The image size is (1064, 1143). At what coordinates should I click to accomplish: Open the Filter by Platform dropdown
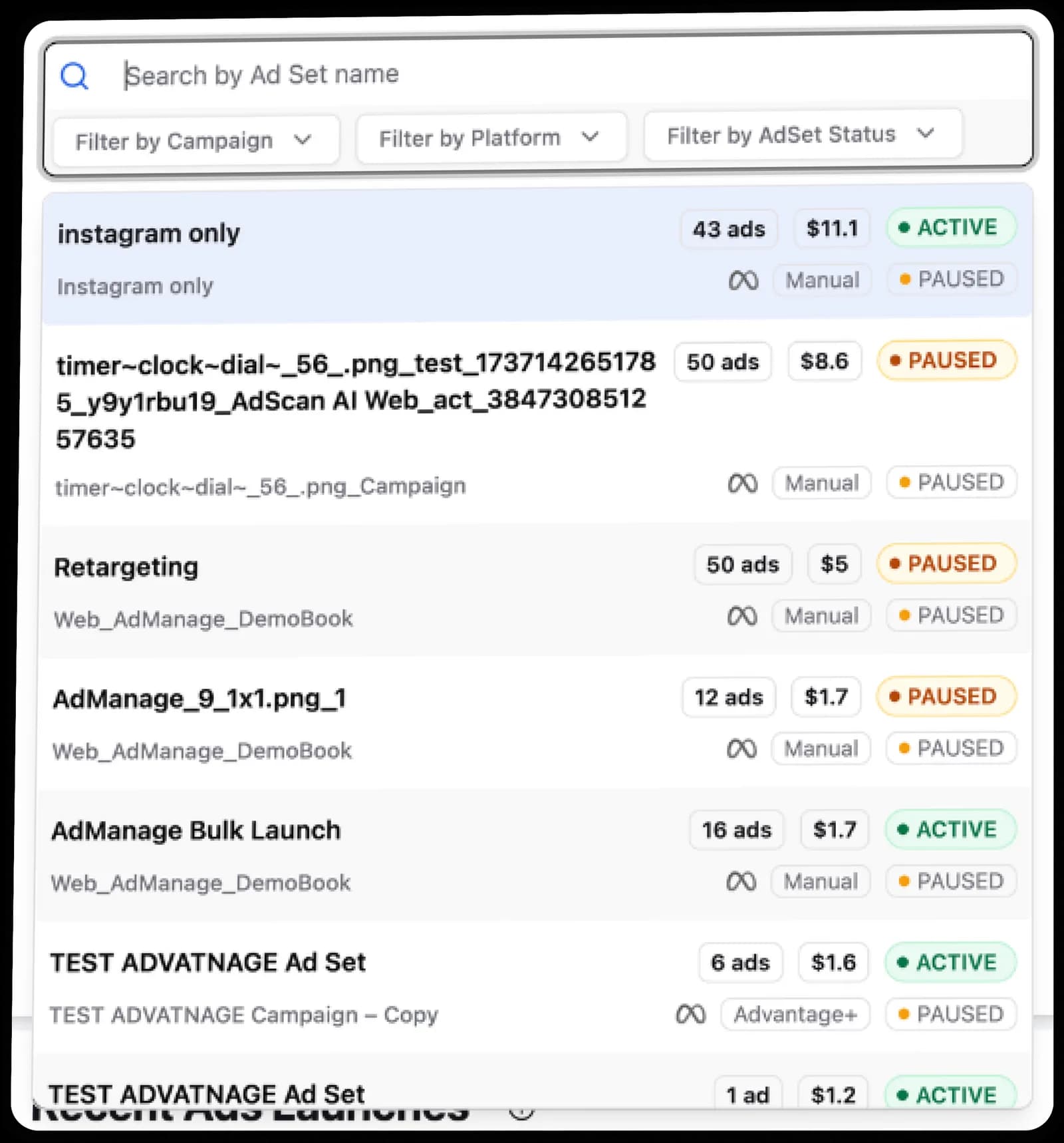[491, 138]
